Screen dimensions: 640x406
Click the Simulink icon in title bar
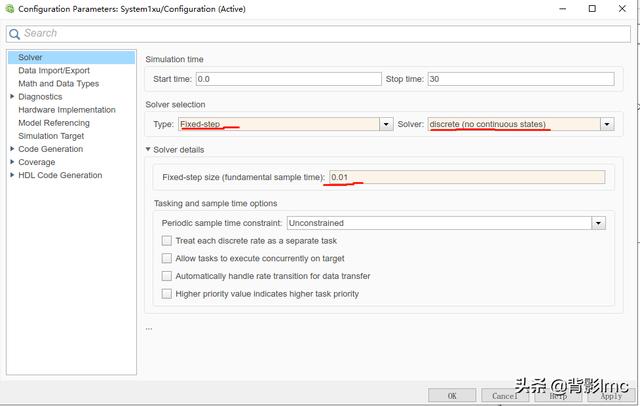coord(9,9)
